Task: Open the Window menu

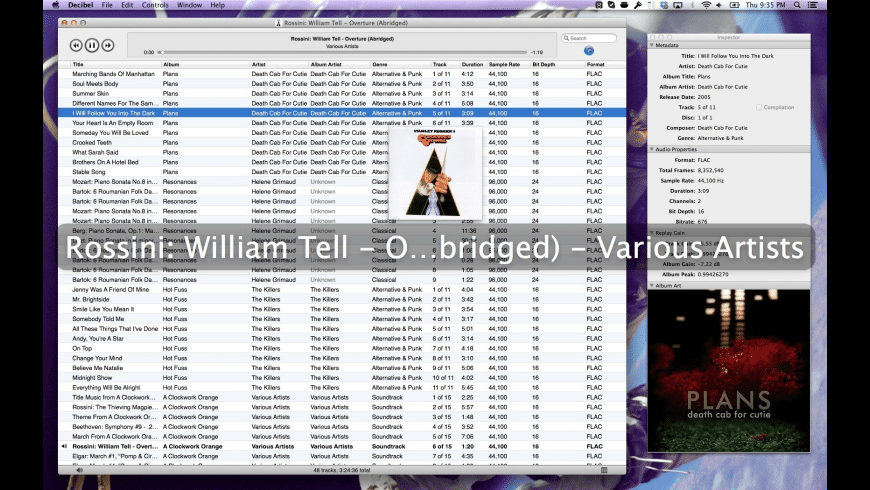Action: coord(189,5)
